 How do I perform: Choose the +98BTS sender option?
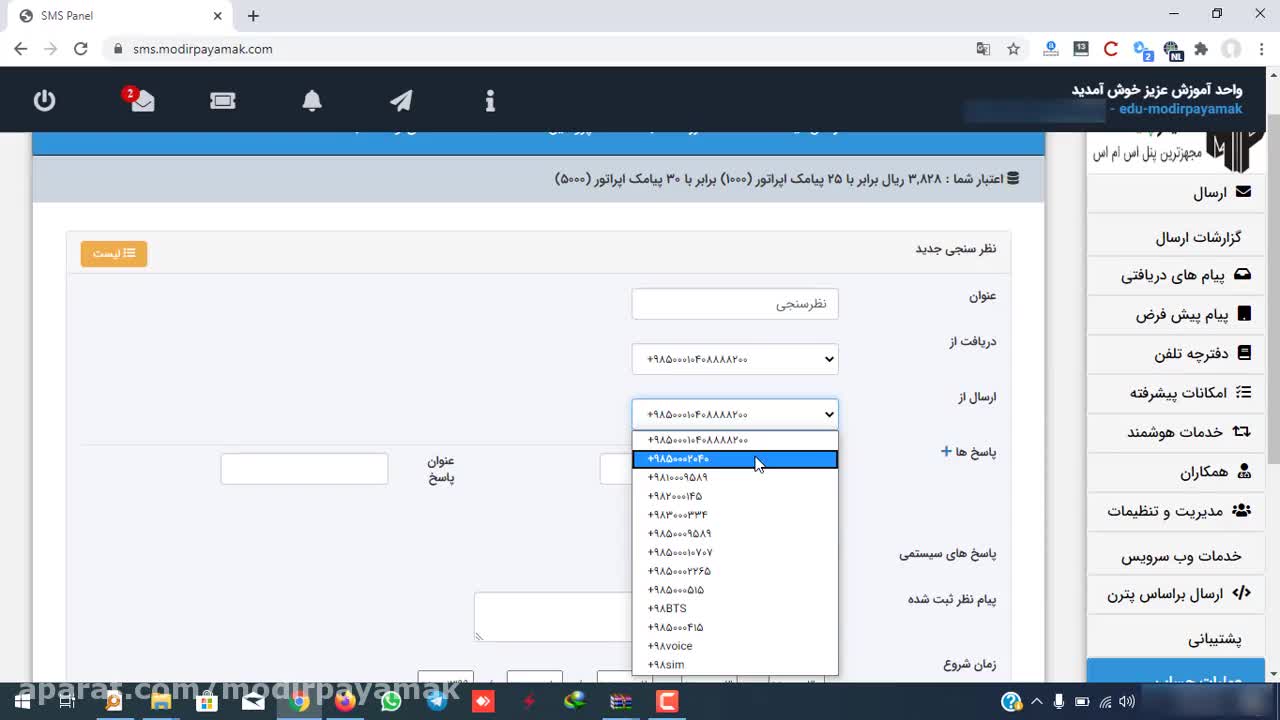(667, 608)
